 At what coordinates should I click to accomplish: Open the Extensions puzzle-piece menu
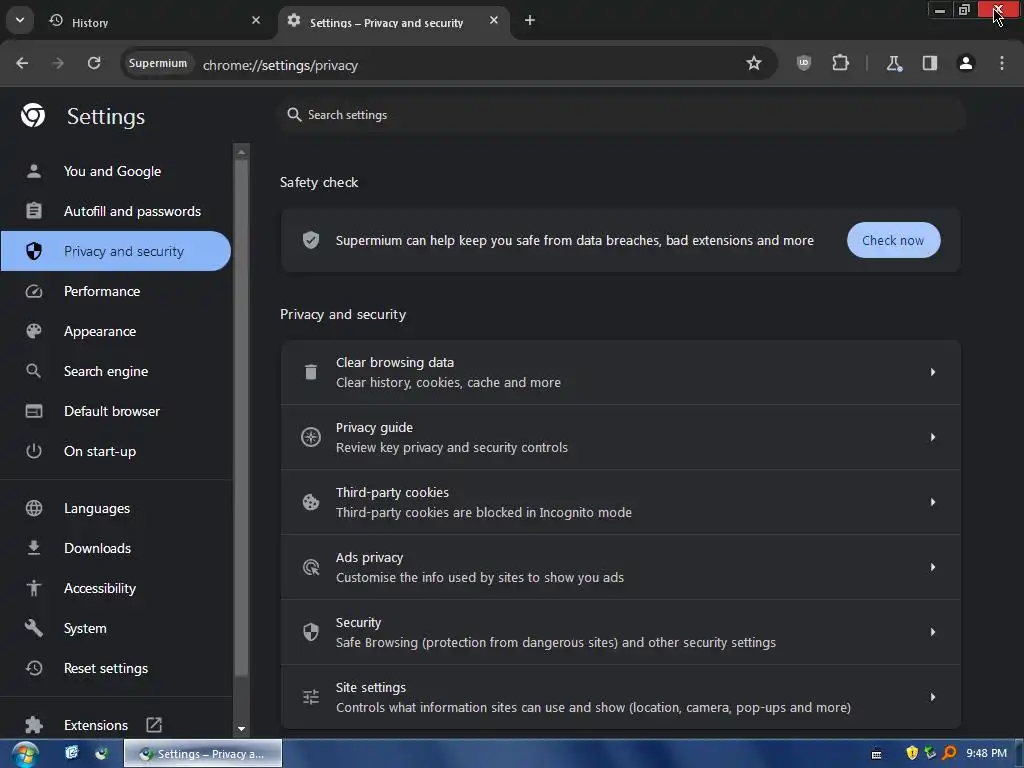click(x=840, y=63)
